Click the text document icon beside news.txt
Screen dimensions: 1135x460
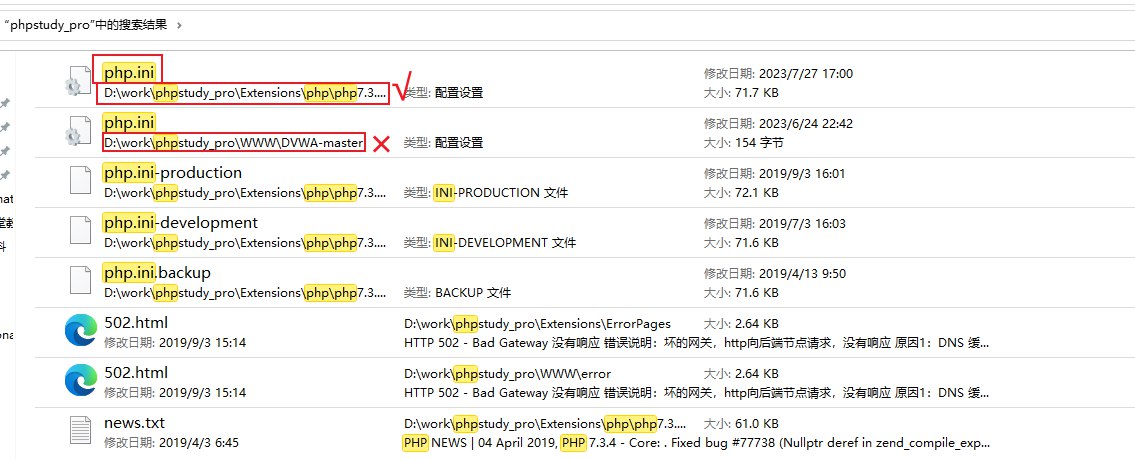click(80, 430)
